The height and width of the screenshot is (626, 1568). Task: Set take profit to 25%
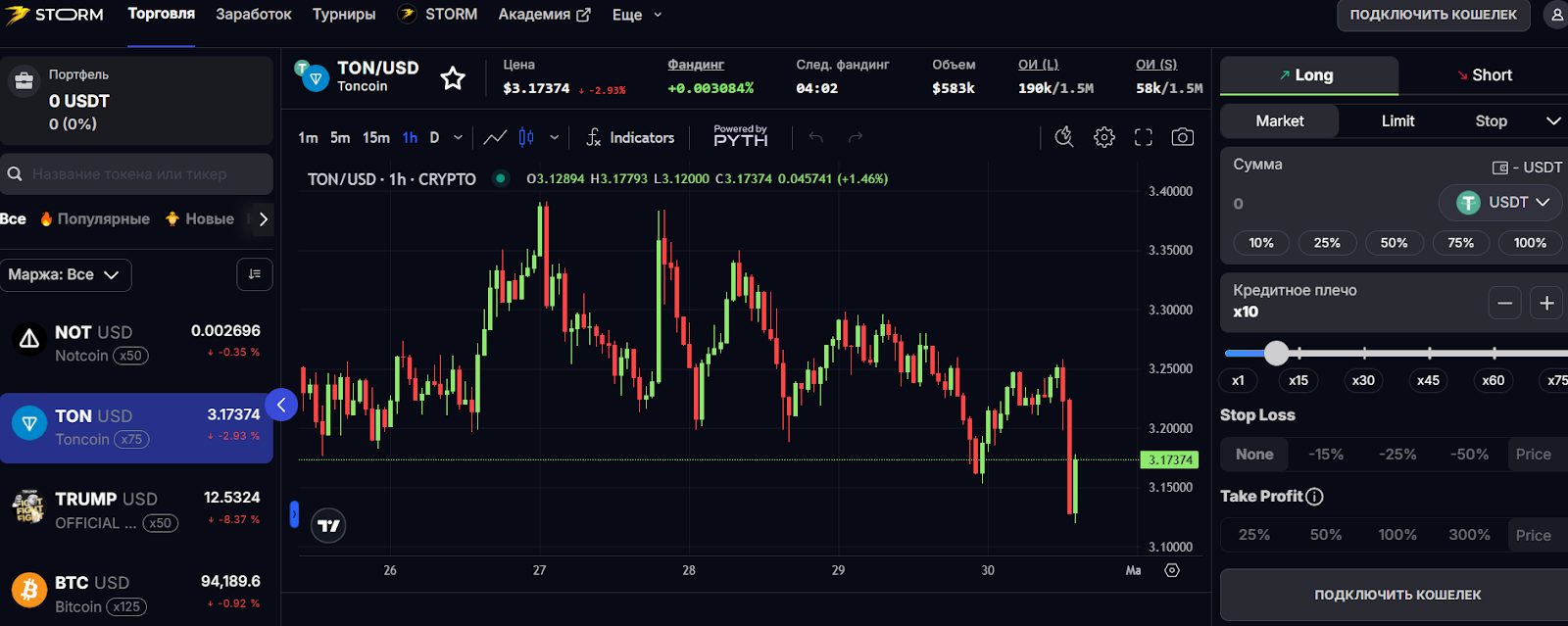pos(1254,535)
